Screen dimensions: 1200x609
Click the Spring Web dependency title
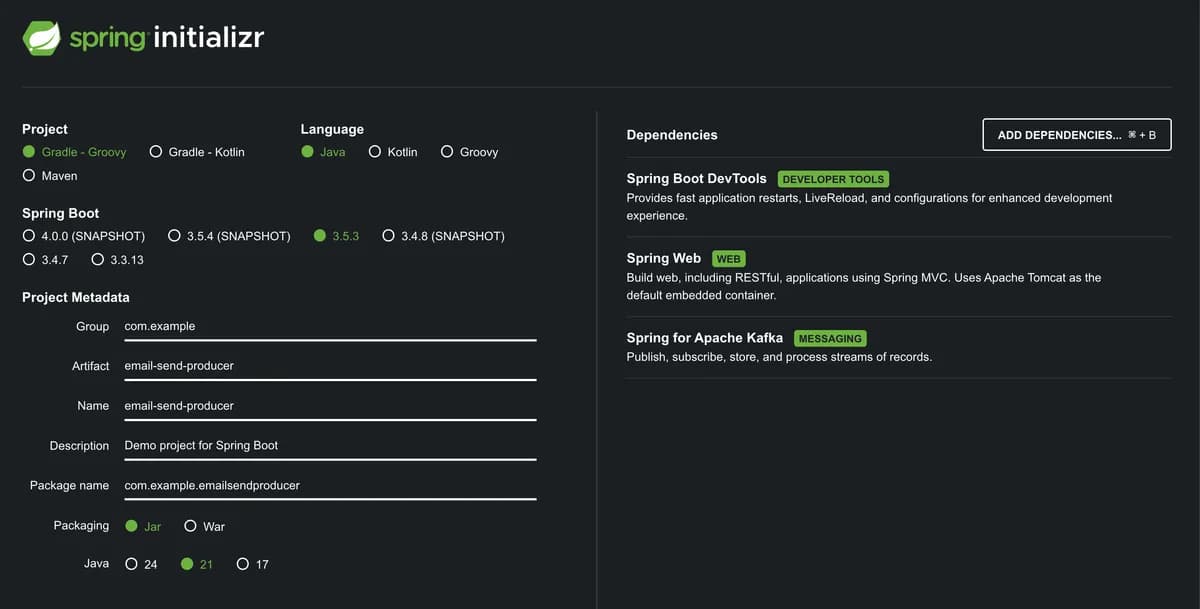pos(664,258)
